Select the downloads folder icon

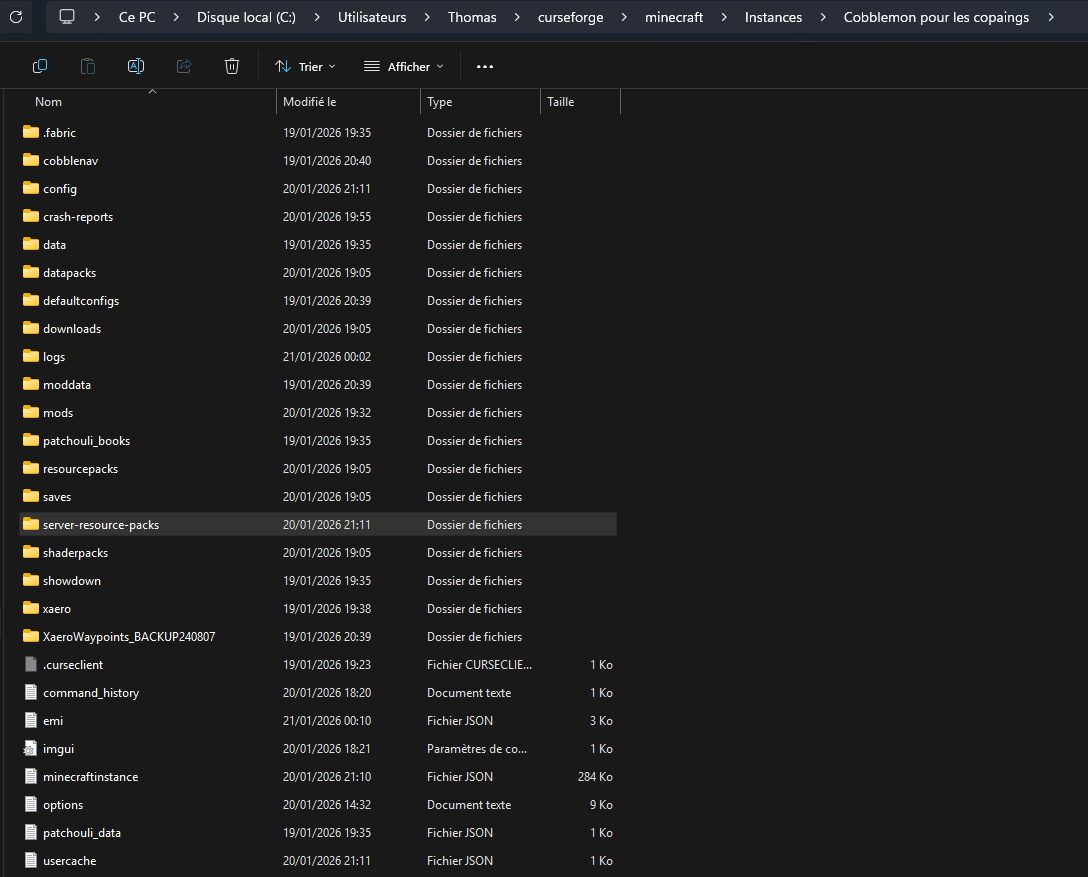[x=31, y=328]
